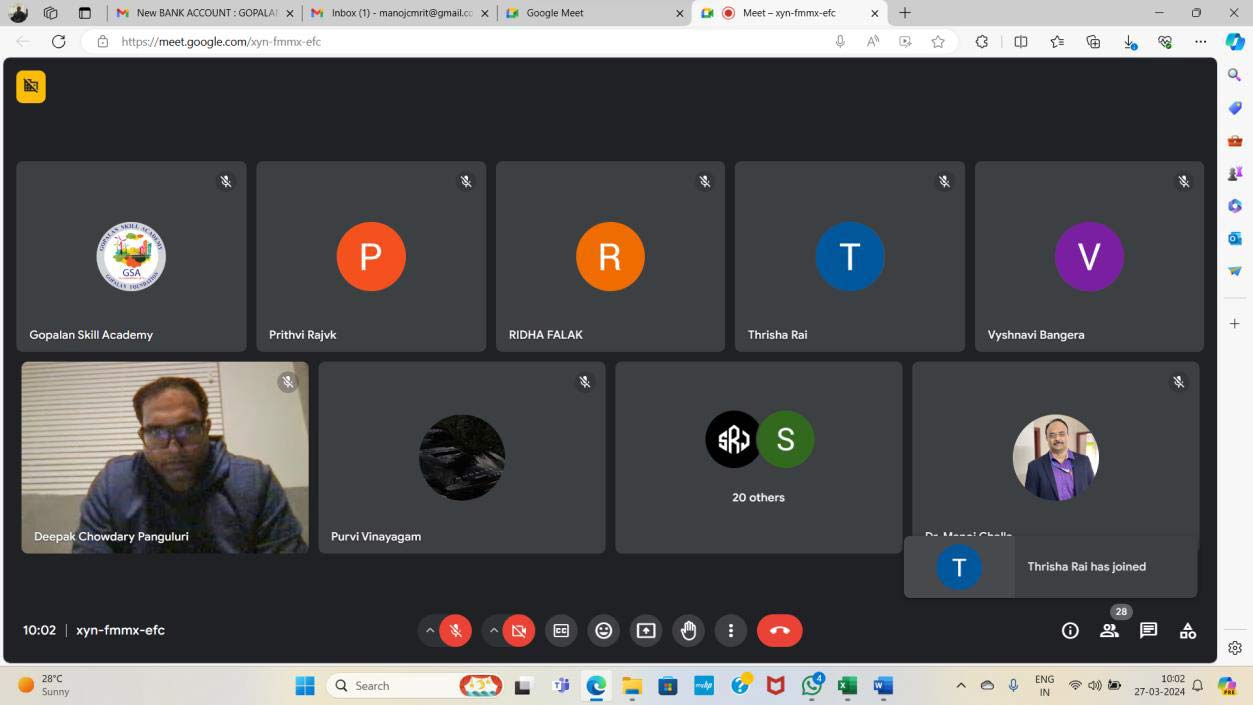Screen dimensions: 1253x705
Task: Refresh the current page
Action: pos(58,41)
